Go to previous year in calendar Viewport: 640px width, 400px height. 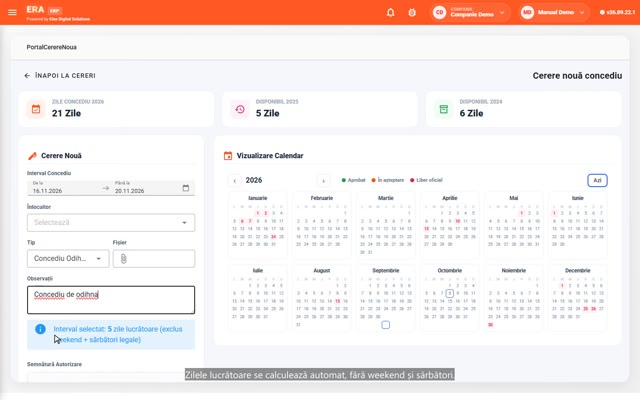235,180
